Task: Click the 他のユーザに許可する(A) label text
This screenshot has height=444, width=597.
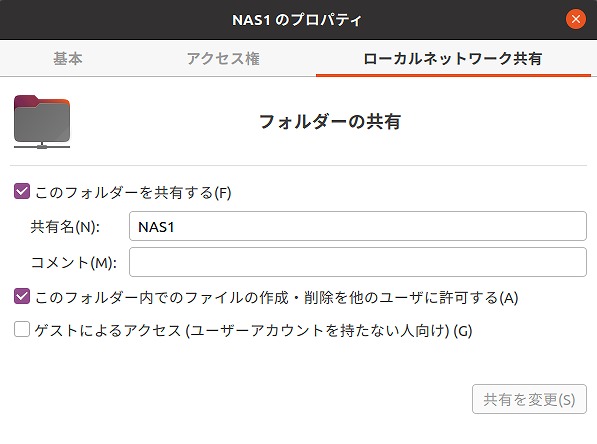Action: 434,297
